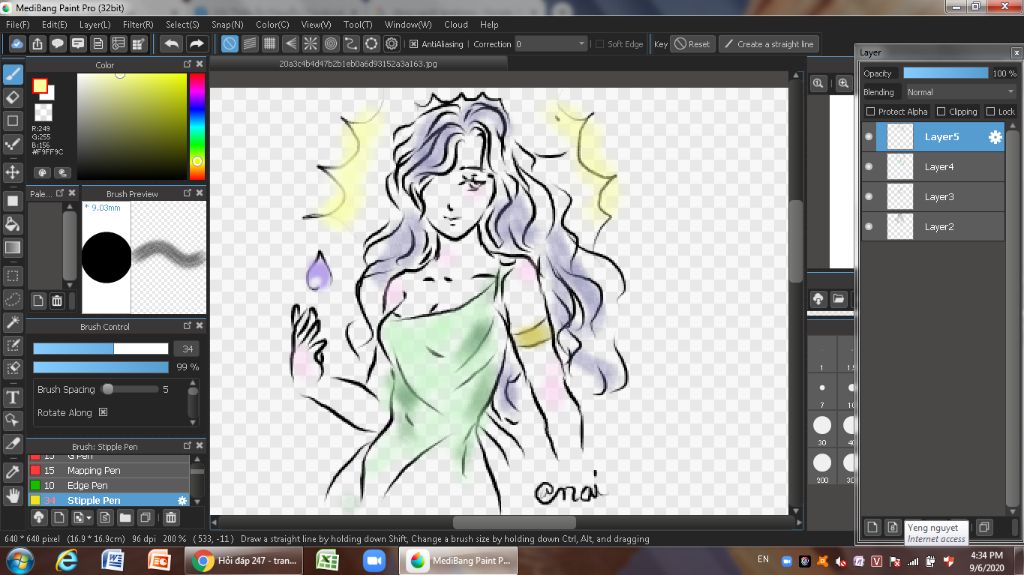Select the Hand tool

[12, 495]
